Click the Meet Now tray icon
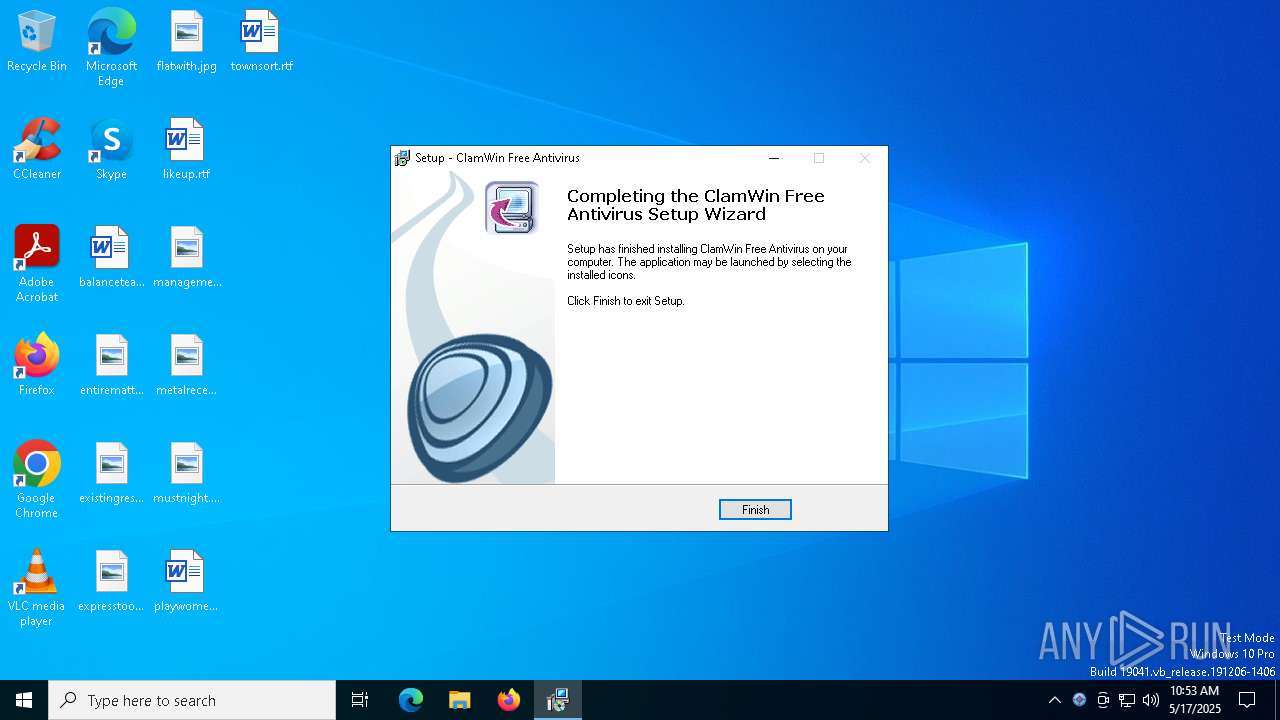This screenshot has height=720, width=1280. pos(1103,700)
